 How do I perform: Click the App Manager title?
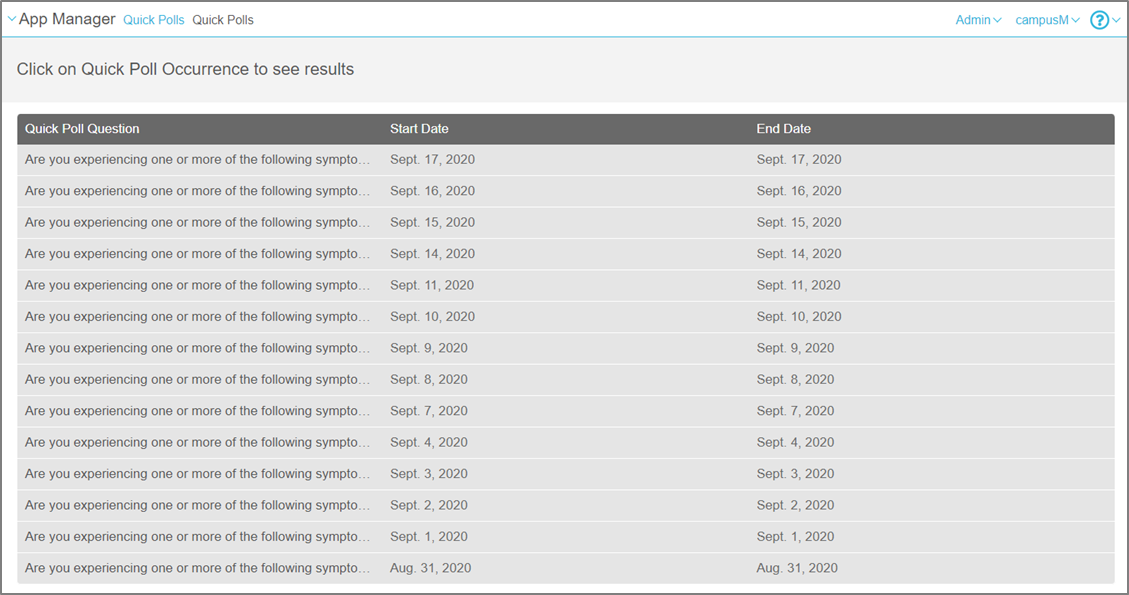click(67, 19)
